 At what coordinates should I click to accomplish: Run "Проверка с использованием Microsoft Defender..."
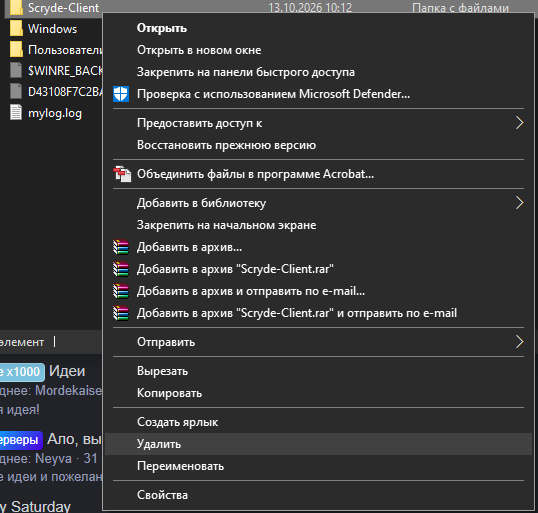[318, 94]
